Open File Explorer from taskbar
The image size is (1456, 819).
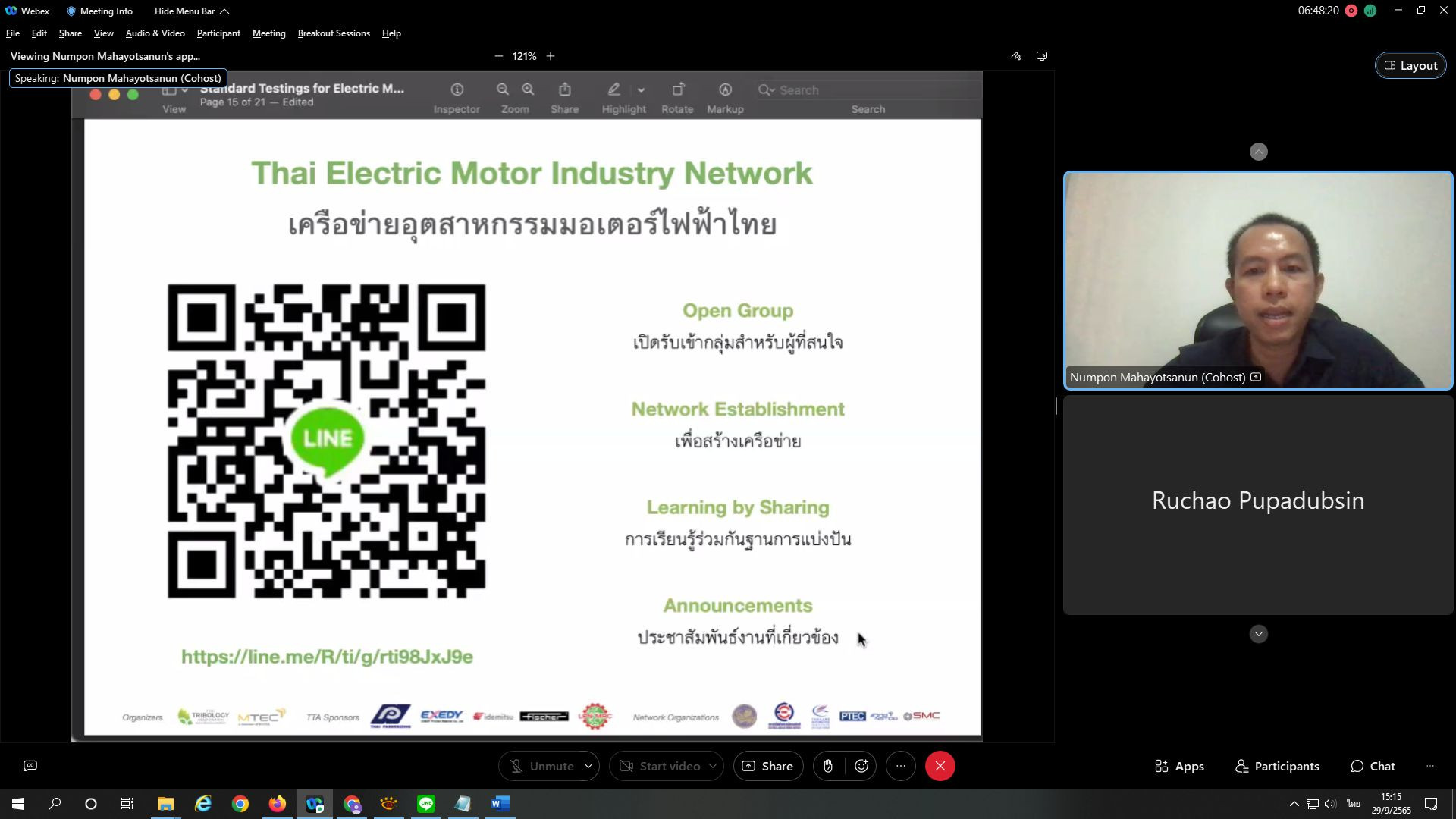[x=165, y=804]
